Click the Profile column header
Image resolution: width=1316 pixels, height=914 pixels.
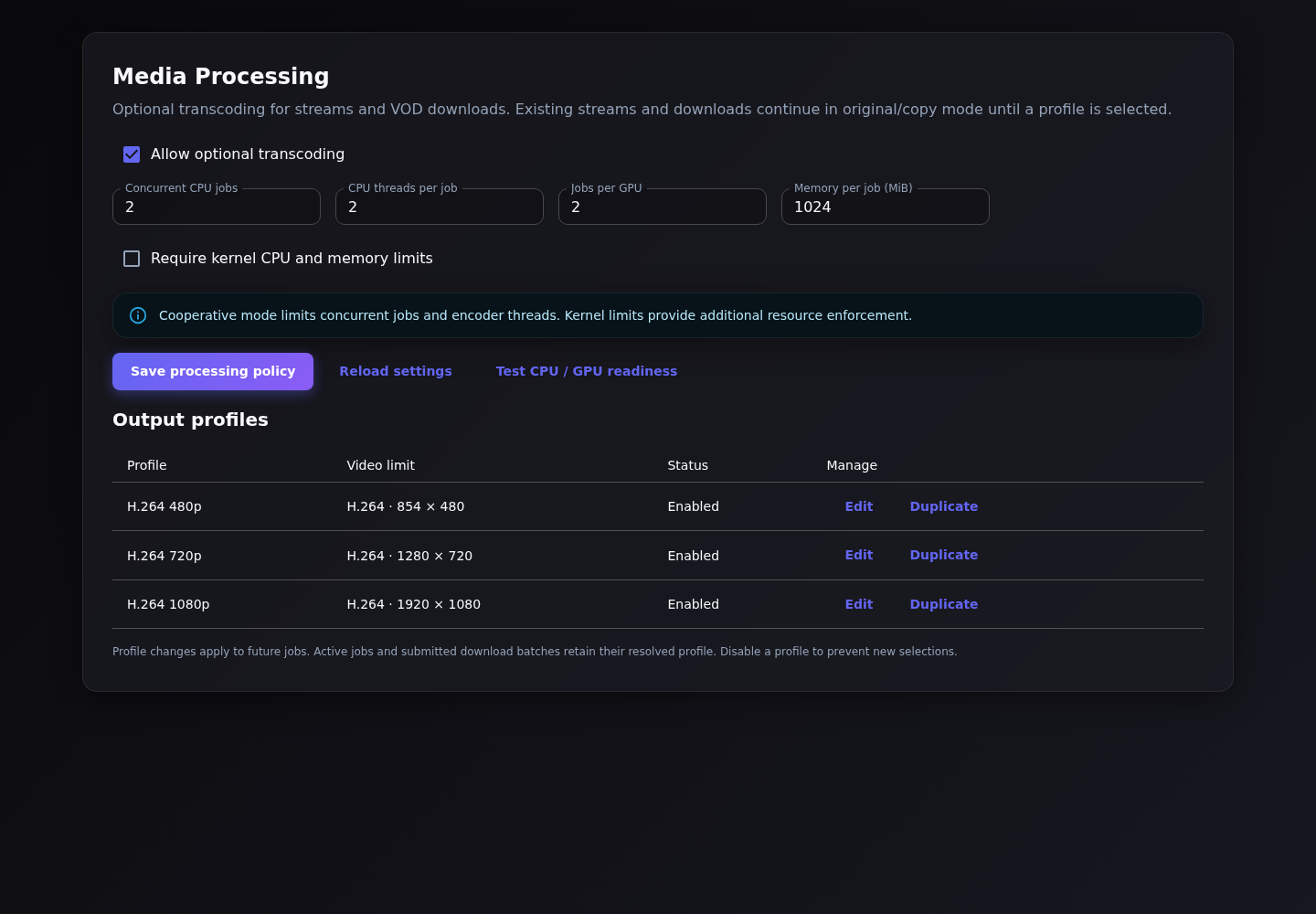pos(147,465)
